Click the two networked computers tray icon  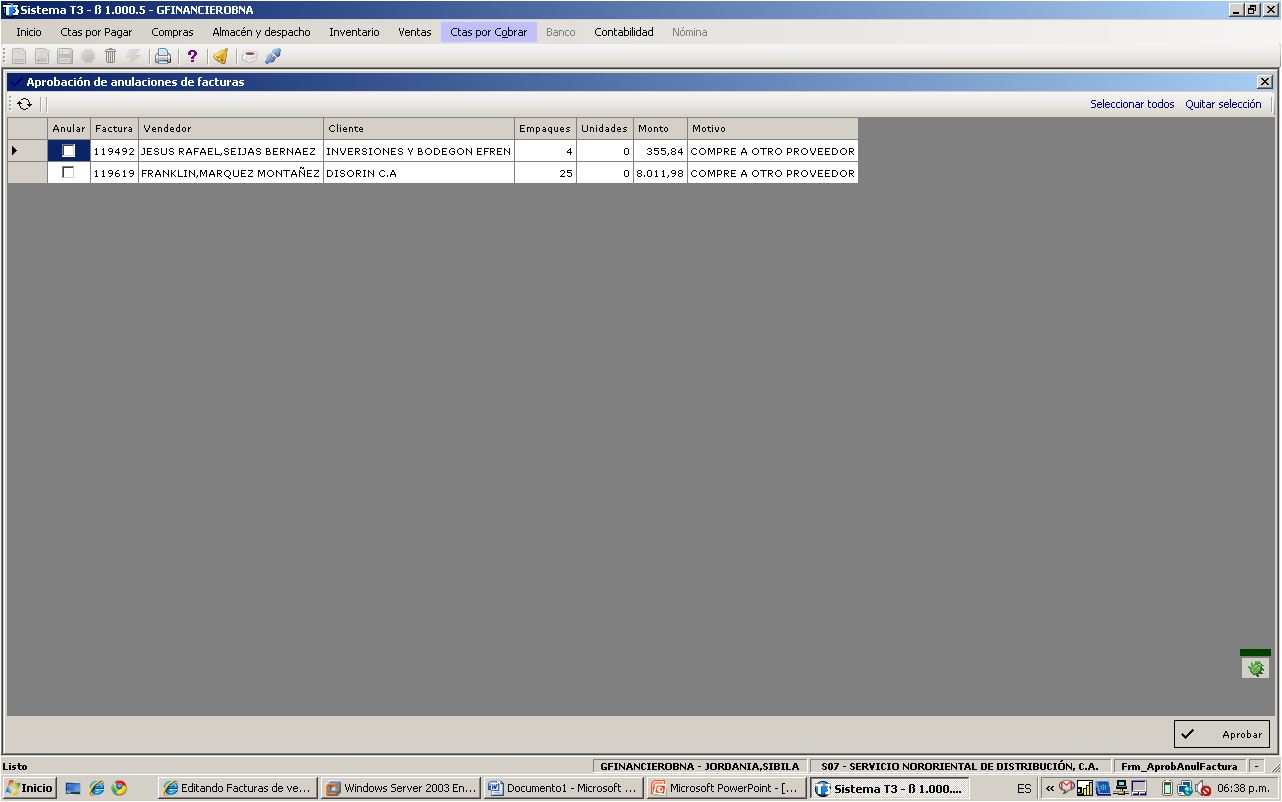coord(1122,788)
